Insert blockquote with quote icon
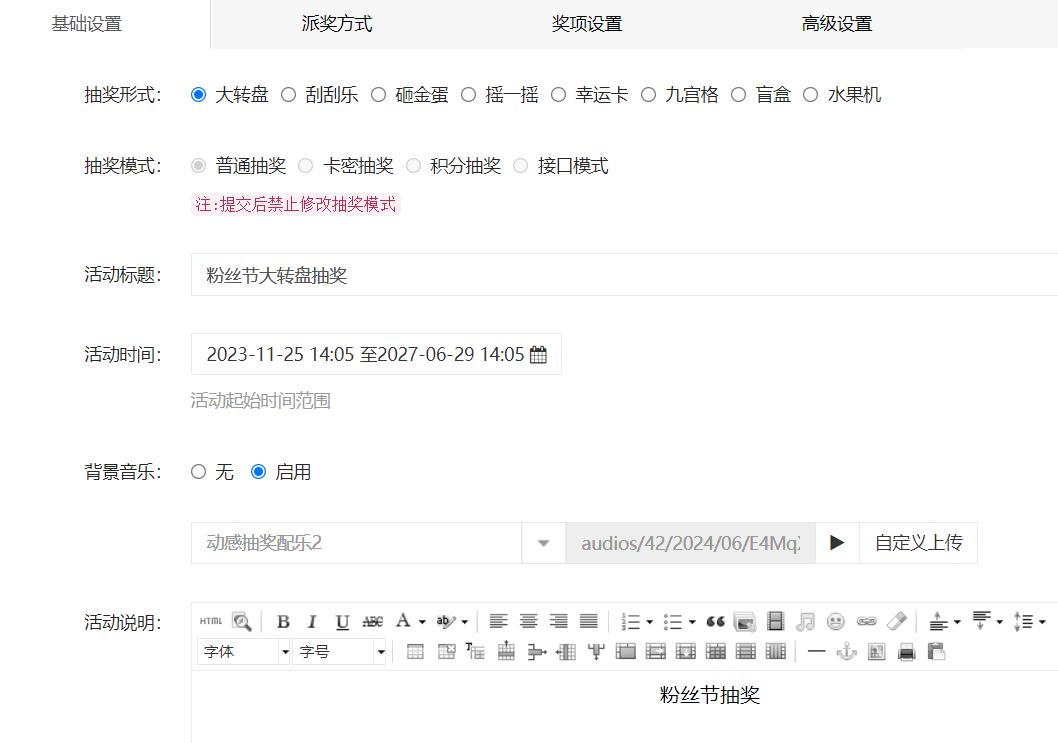This screenshot has height=743, width=1058. coord(715,622)
